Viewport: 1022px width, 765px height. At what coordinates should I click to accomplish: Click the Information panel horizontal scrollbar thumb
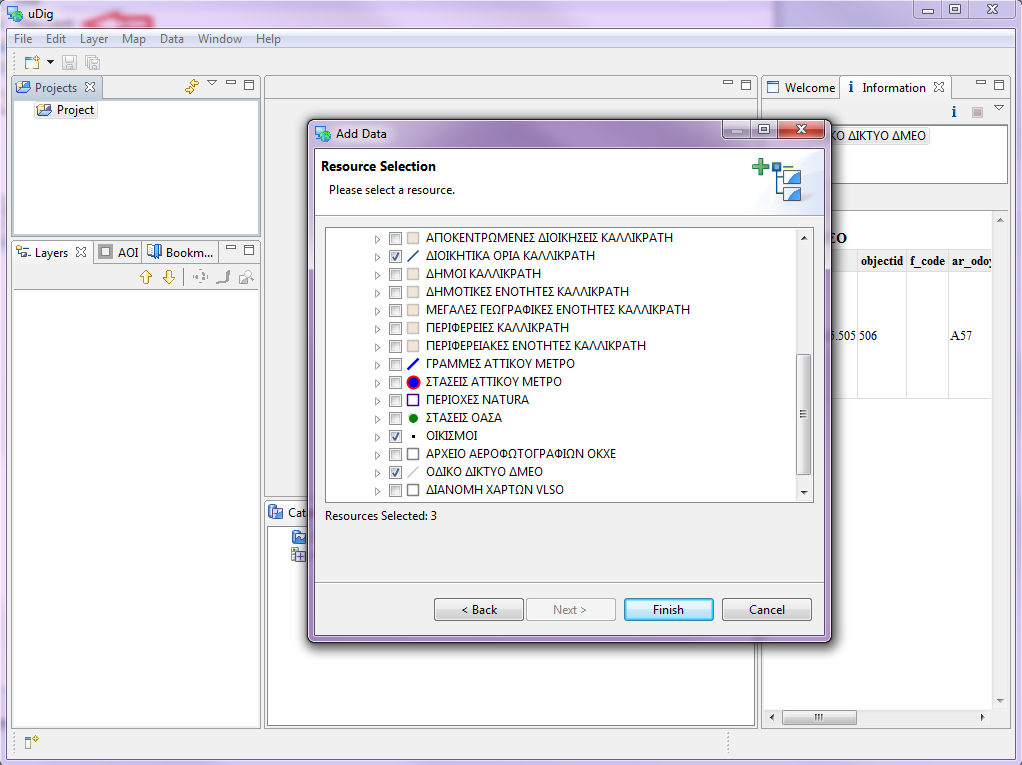tap(819, 717)
